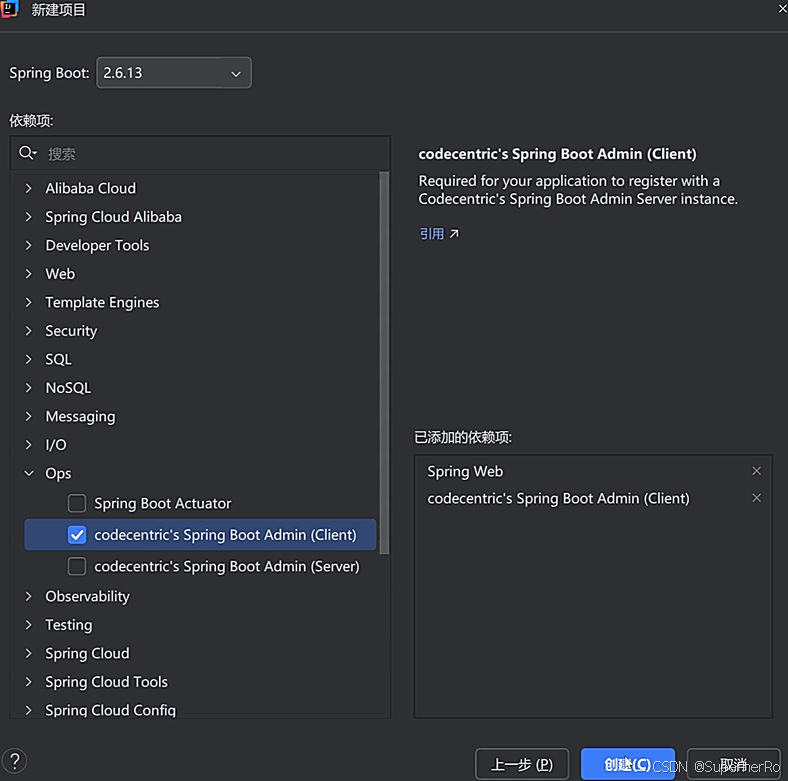Open the help question mark button
This screenshot has width=788, height=781.
[15, 761]
